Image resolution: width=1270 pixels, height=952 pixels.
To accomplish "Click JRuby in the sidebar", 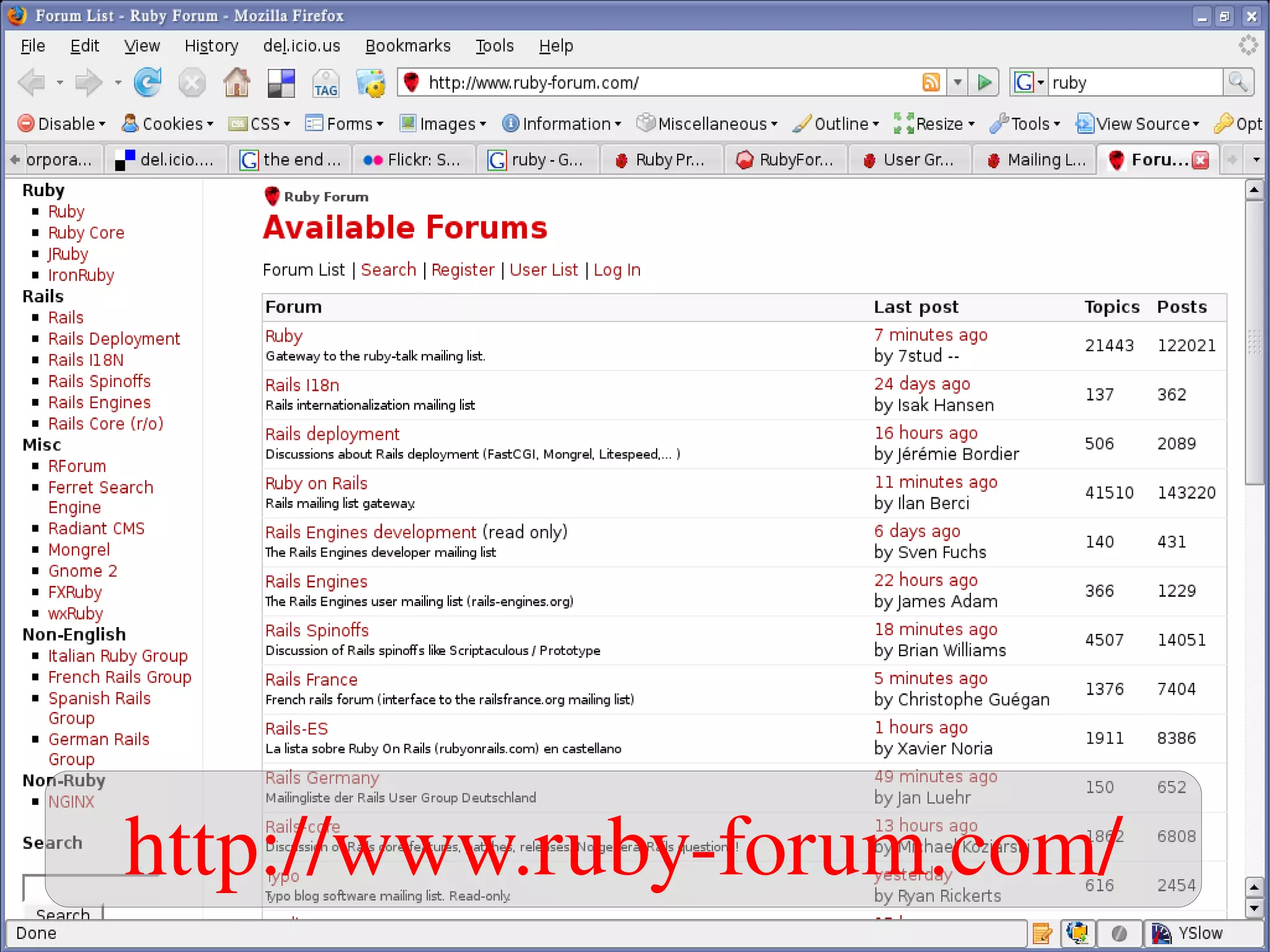I will 68,254.
